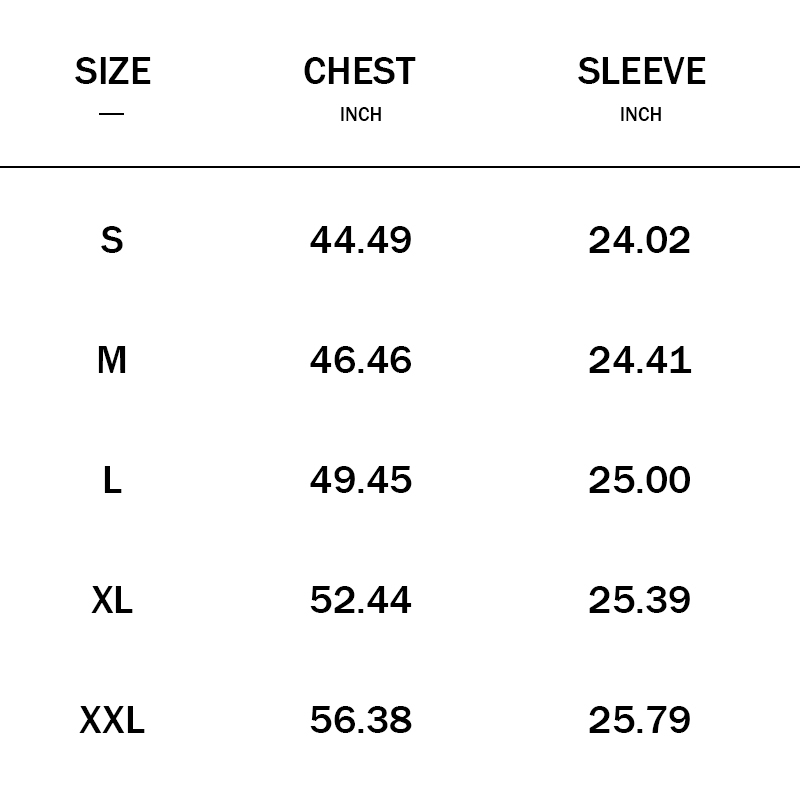Click the INCH label under CHEST

pos(360,115)
